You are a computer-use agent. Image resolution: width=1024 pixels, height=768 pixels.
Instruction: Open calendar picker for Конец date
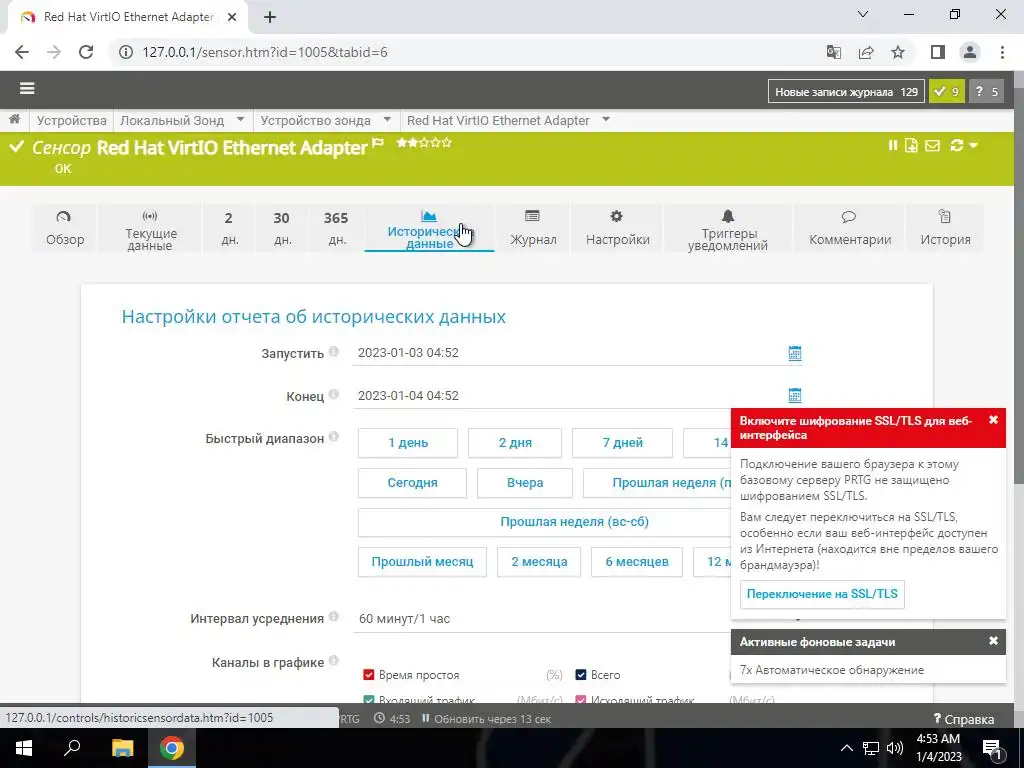click(x=794, y=395)
